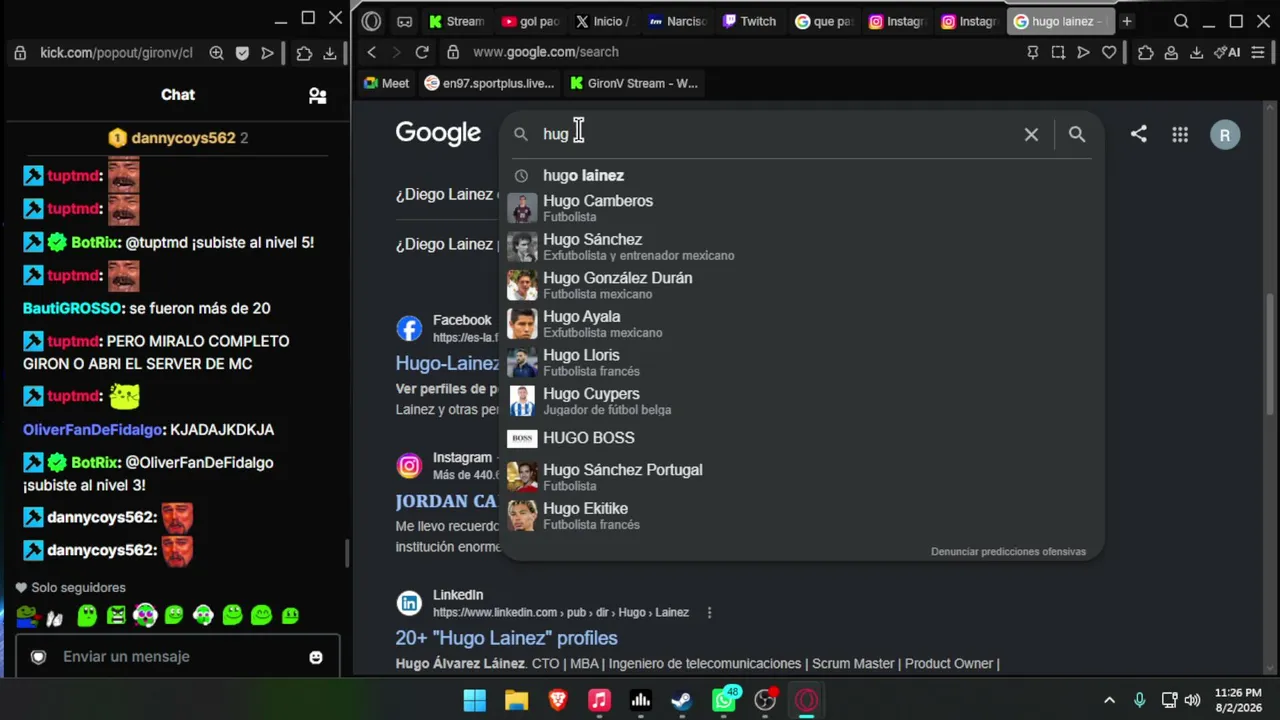Switch to the Twitch tab
This screenshot has width=1280, height=720.
click(750, 21)
